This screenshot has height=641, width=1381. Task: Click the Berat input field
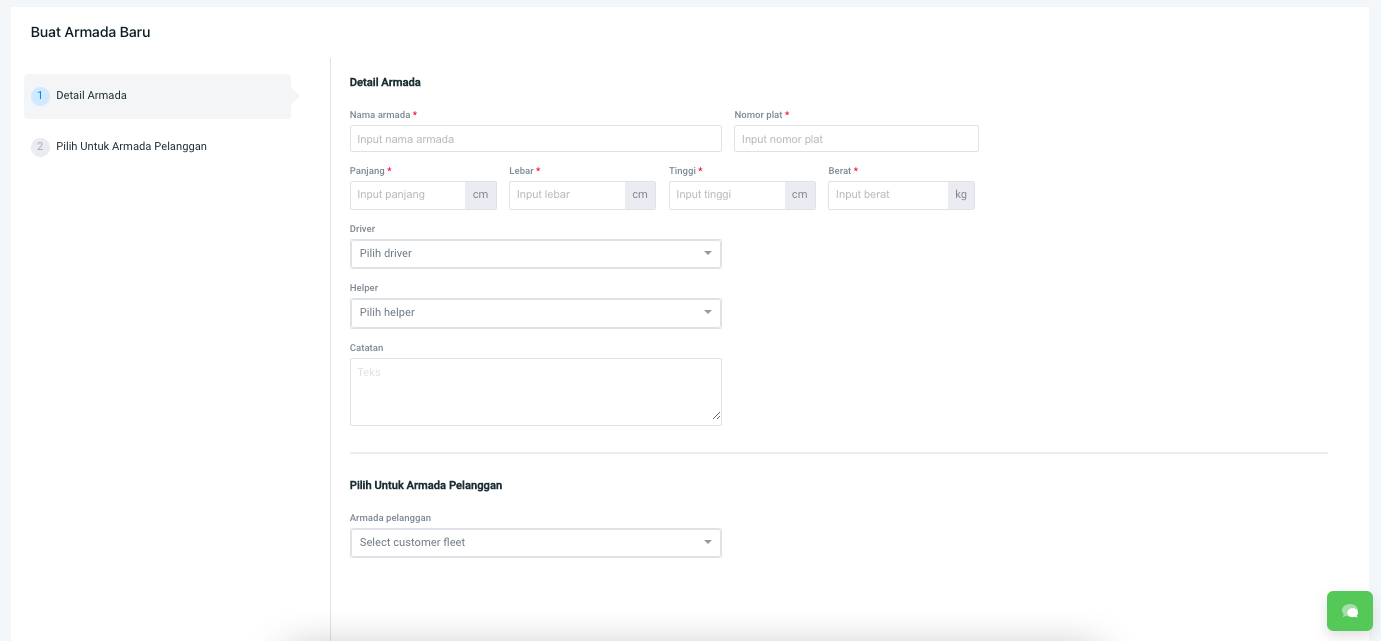(x=887, y=195)
